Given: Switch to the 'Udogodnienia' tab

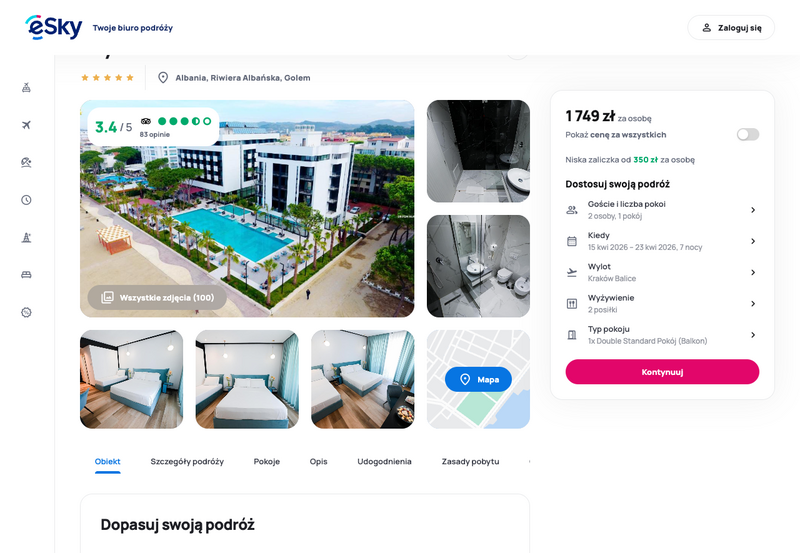Looking at the screenshot, I should click(x=384, y=462).
